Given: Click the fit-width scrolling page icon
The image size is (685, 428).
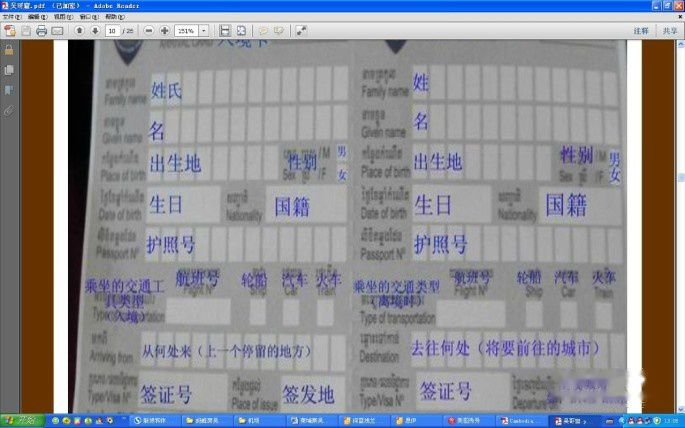Looking at the screenshot, I should (225, 31).
